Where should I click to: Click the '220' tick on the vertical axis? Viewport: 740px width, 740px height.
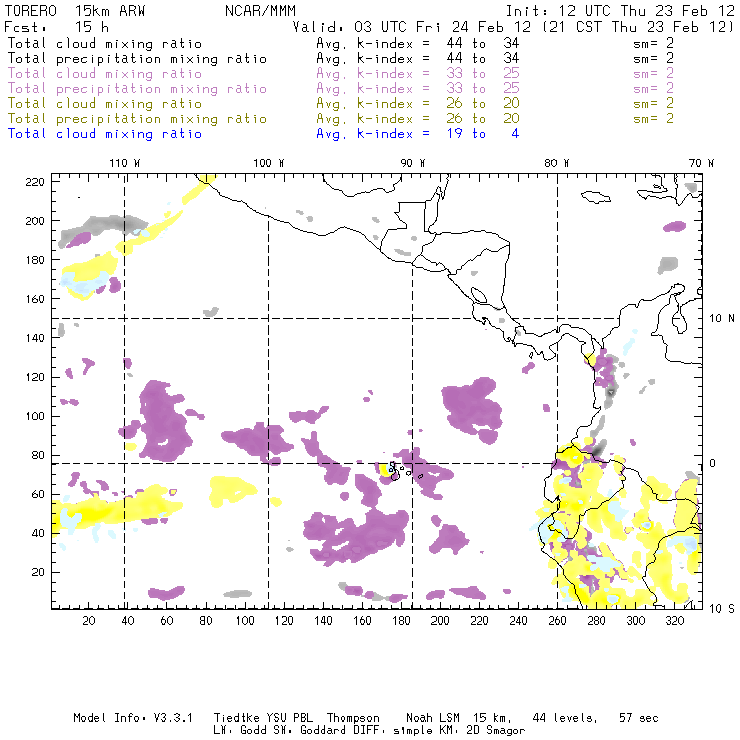tap(35, 182)
